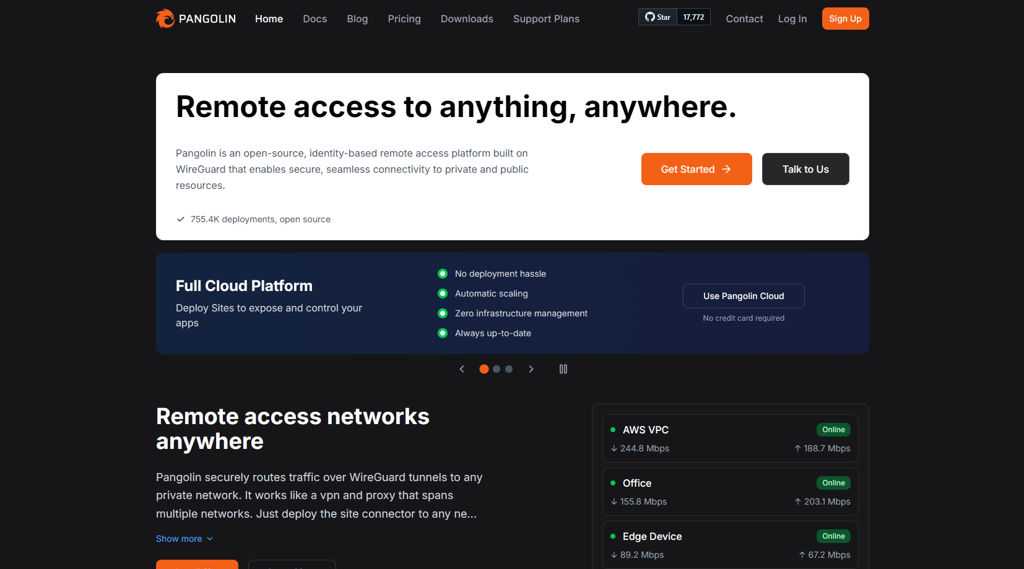The height and width of the screenshot is (569, 1024).
Task: Select the third carousel dot
Action: point(509,369)
